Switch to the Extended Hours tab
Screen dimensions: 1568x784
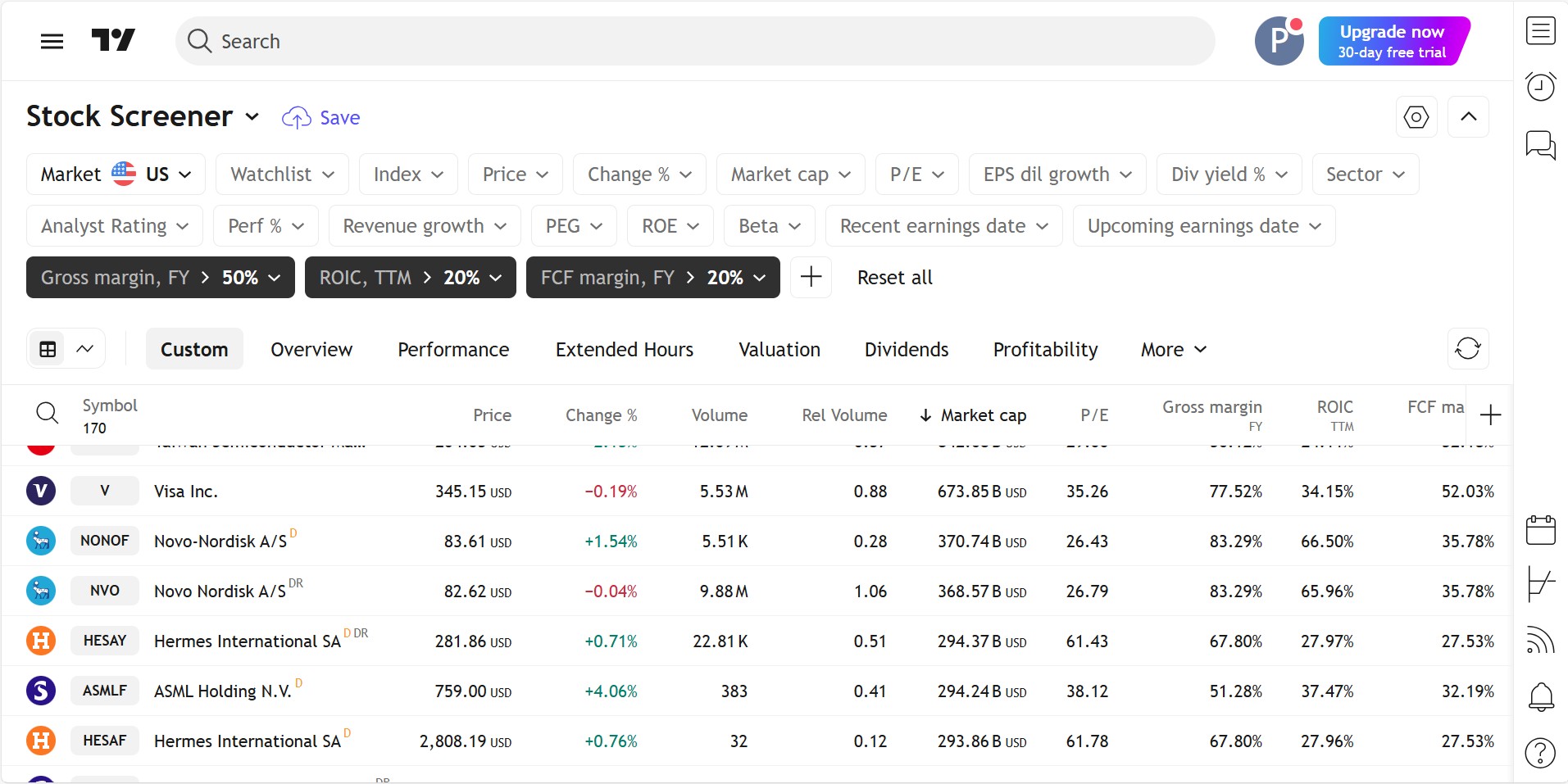point(624,349)
